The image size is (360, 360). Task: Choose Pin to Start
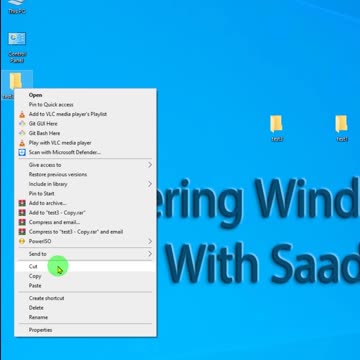point(85,194)
